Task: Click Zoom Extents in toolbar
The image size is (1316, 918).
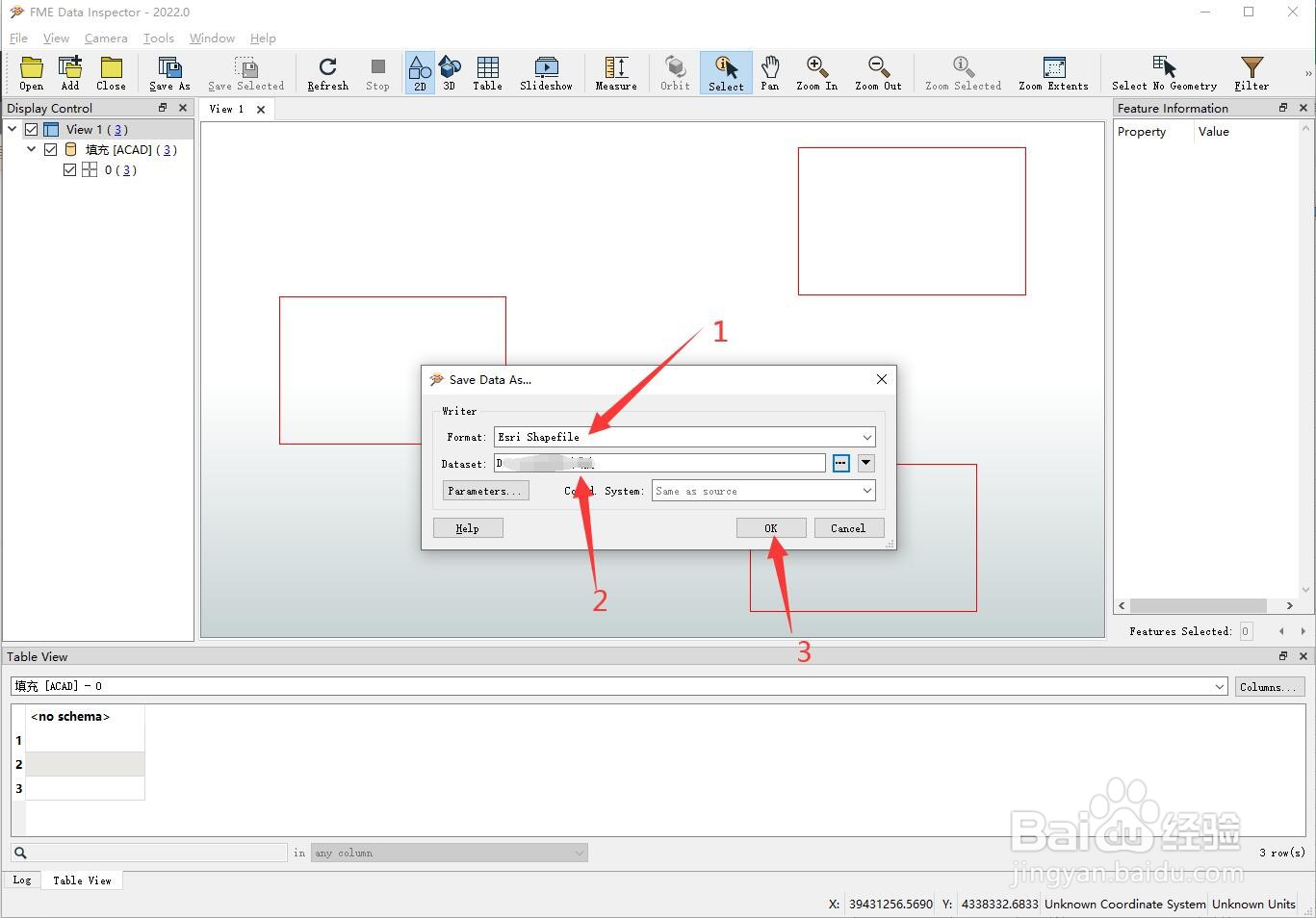Action: coord(1053,73)
